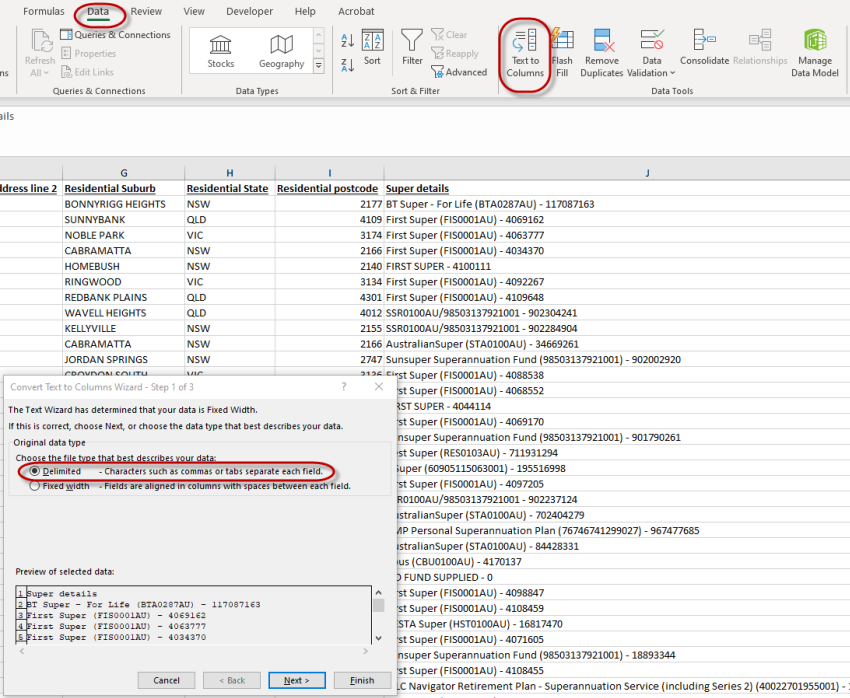The height and width of the screenshot is (698, 850).
Task: Sort A to Z ascending
Action: [x=347, y=40]
